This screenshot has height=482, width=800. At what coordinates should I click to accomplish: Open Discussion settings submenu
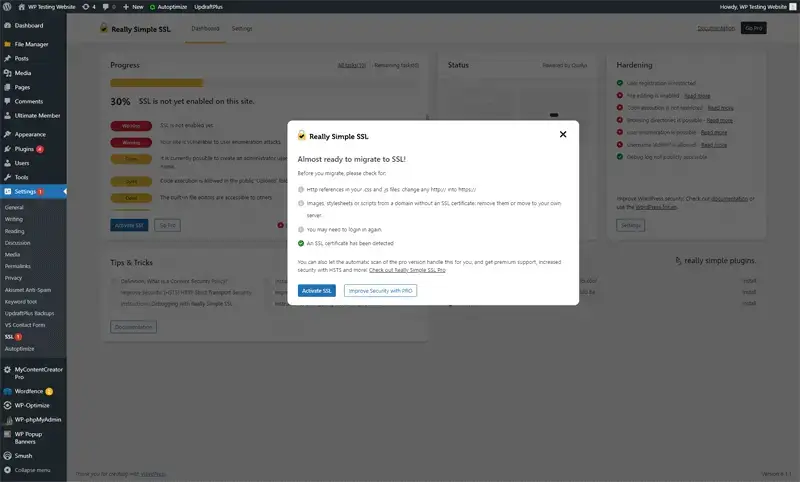[17, 243]
